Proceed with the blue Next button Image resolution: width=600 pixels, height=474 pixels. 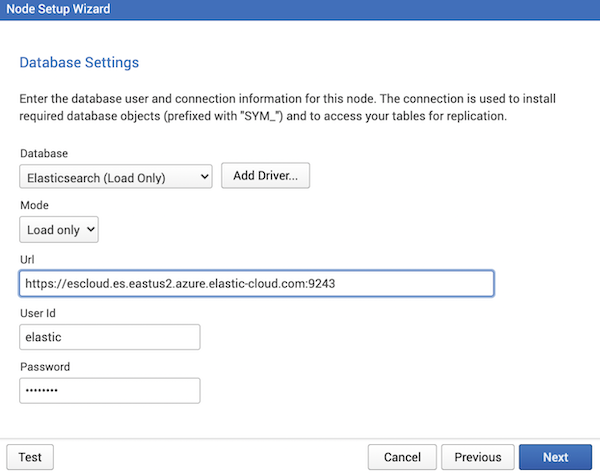click(x=555, y=457)
